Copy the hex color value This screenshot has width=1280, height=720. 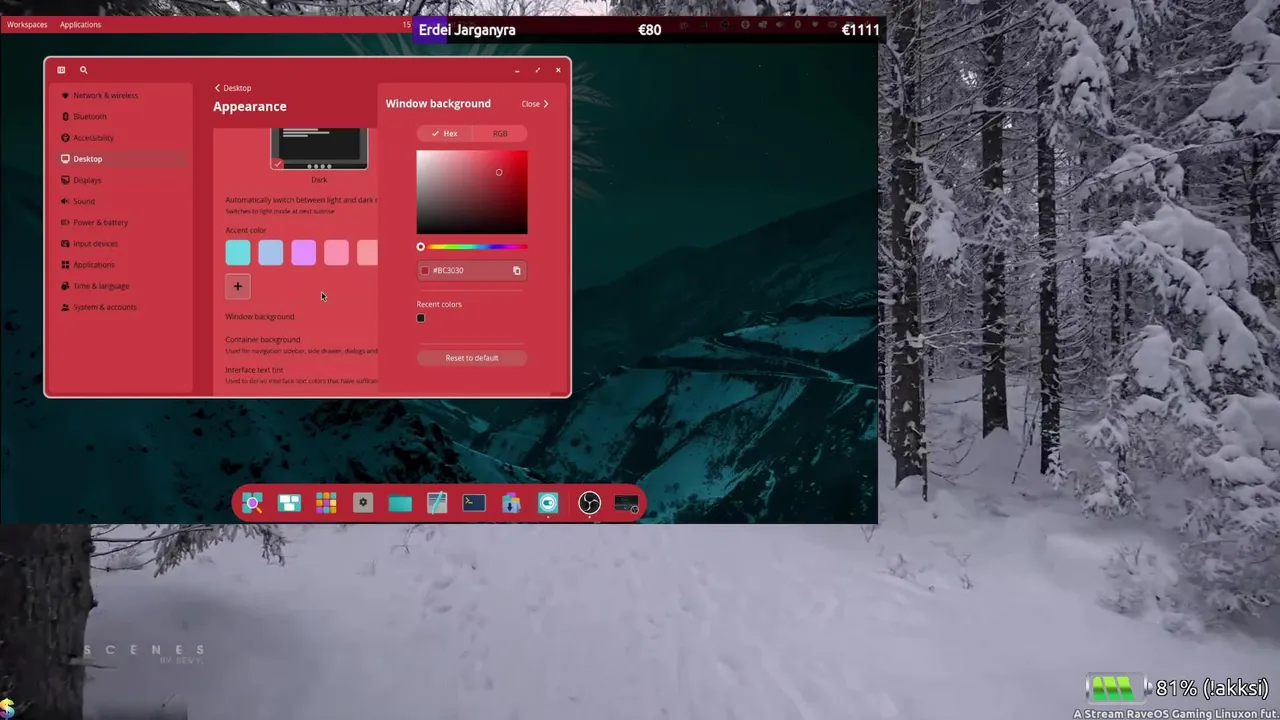(x=517, y=270)
